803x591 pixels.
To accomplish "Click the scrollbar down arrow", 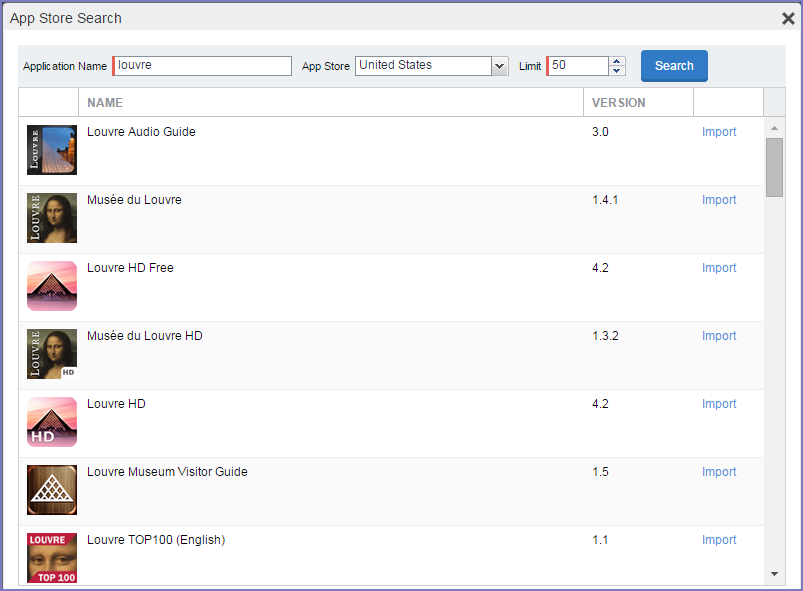I will pyautogui.click(x=774, y=574).
